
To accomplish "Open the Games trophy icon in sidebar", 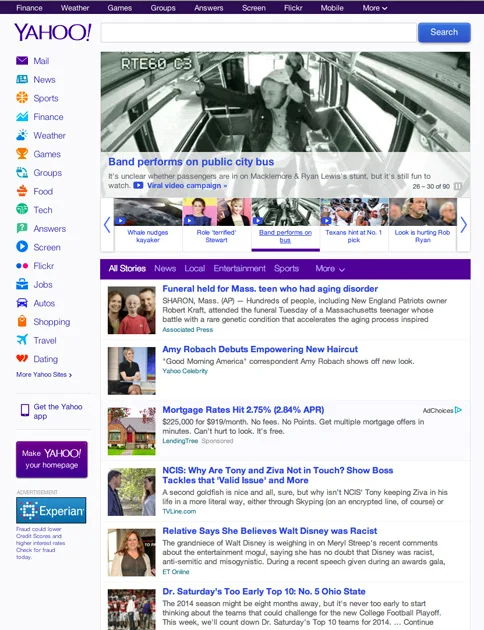I will (x=22, y=153).
